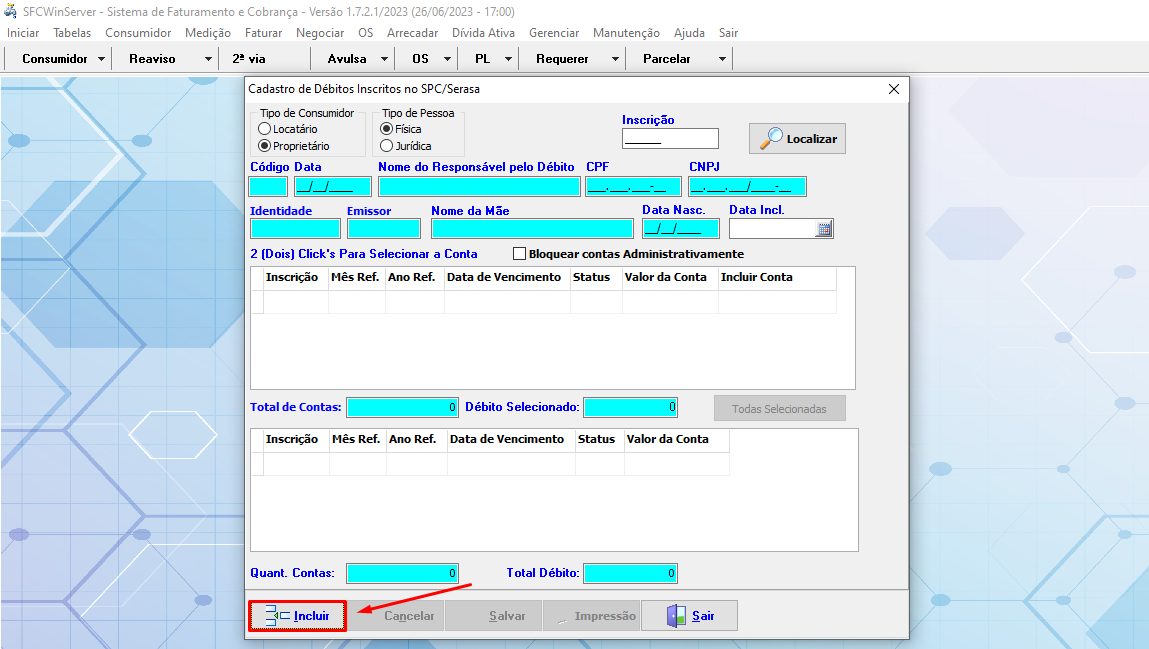Expand the Reaviso toolbar dropdown arrow
1149x649 pixels.
[208, 59]
